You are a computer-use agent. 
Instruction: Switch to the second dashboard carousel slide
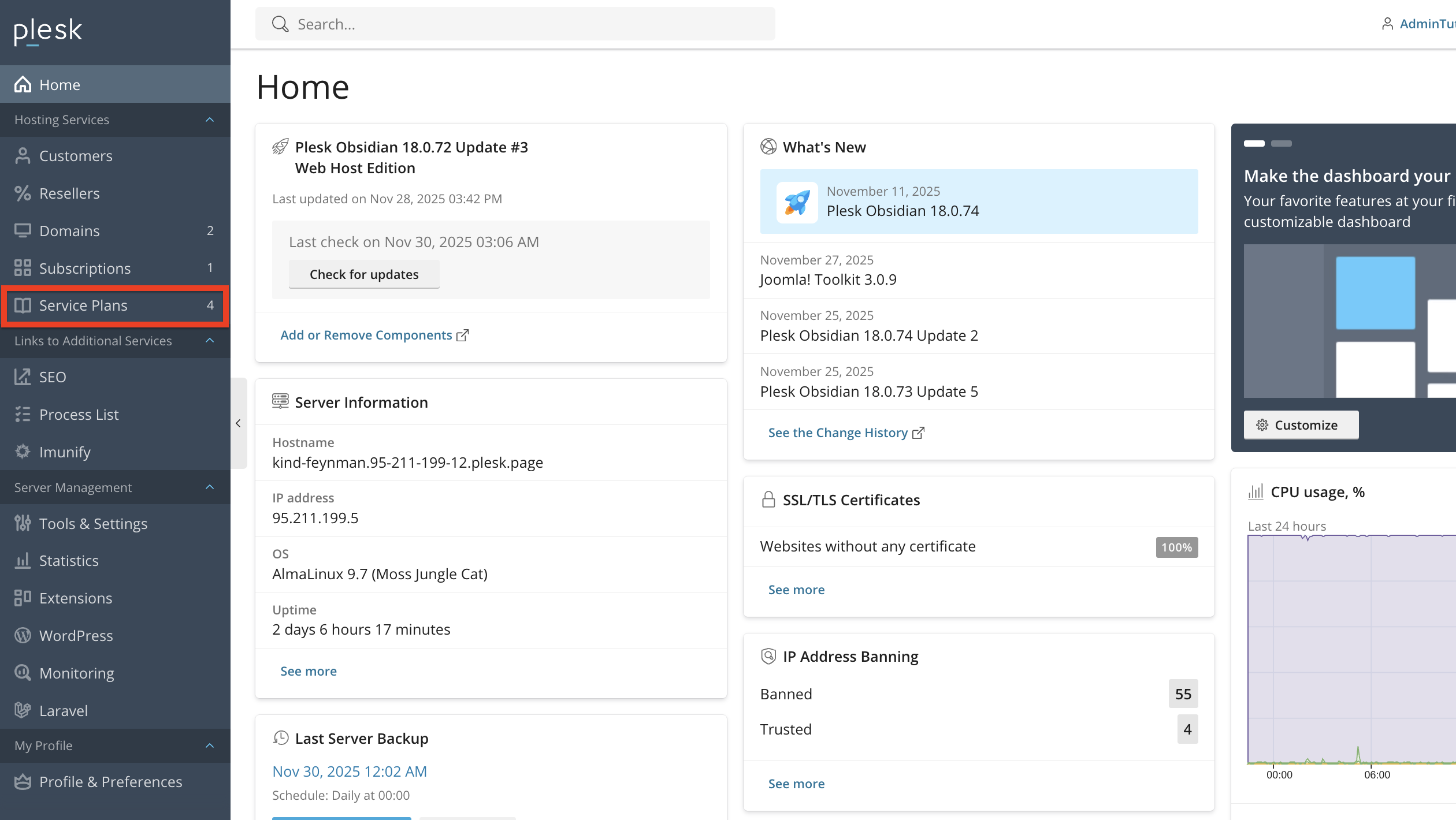pyautogui.click(x=1281, y=143)
